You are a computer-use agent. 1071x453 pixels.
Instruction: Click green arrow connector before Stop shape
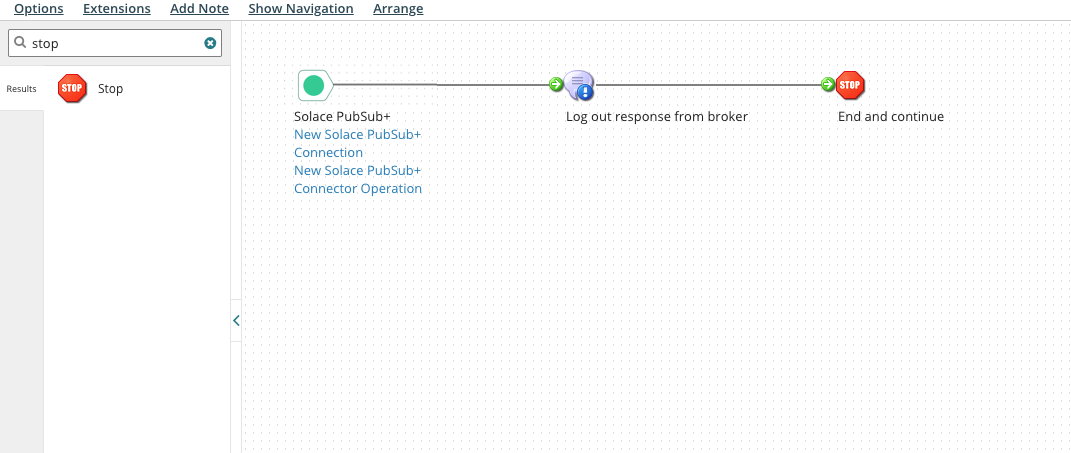click(x=828, y=85)
